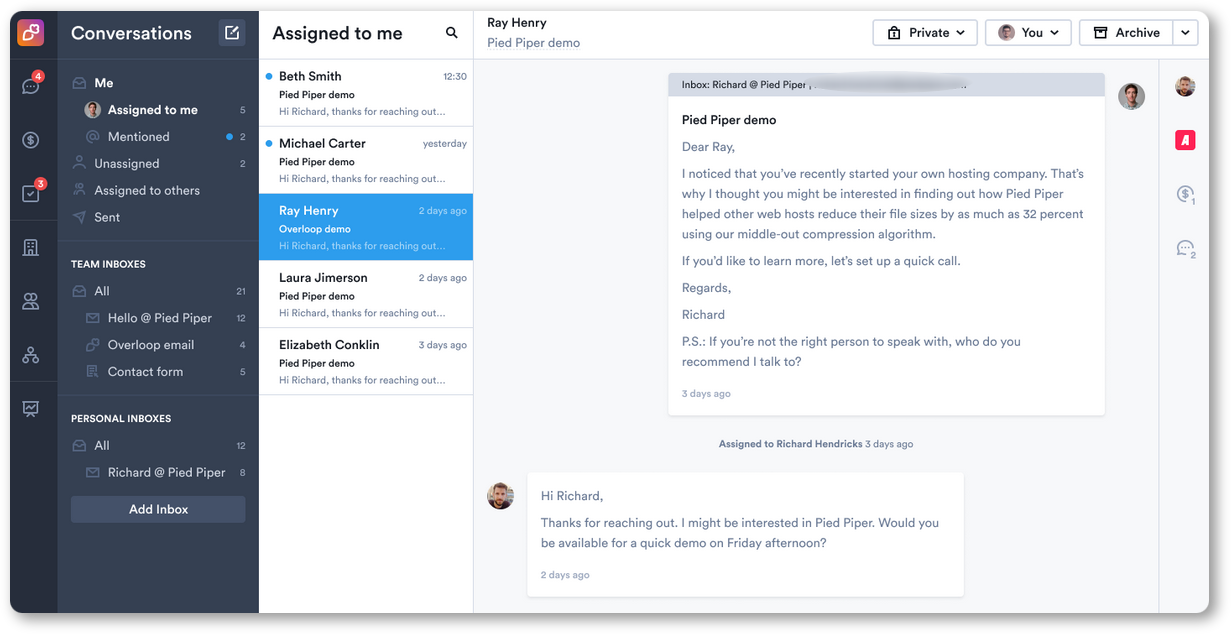
Task: Open the companies building icon in rail
Action: (x=31, y=247)
